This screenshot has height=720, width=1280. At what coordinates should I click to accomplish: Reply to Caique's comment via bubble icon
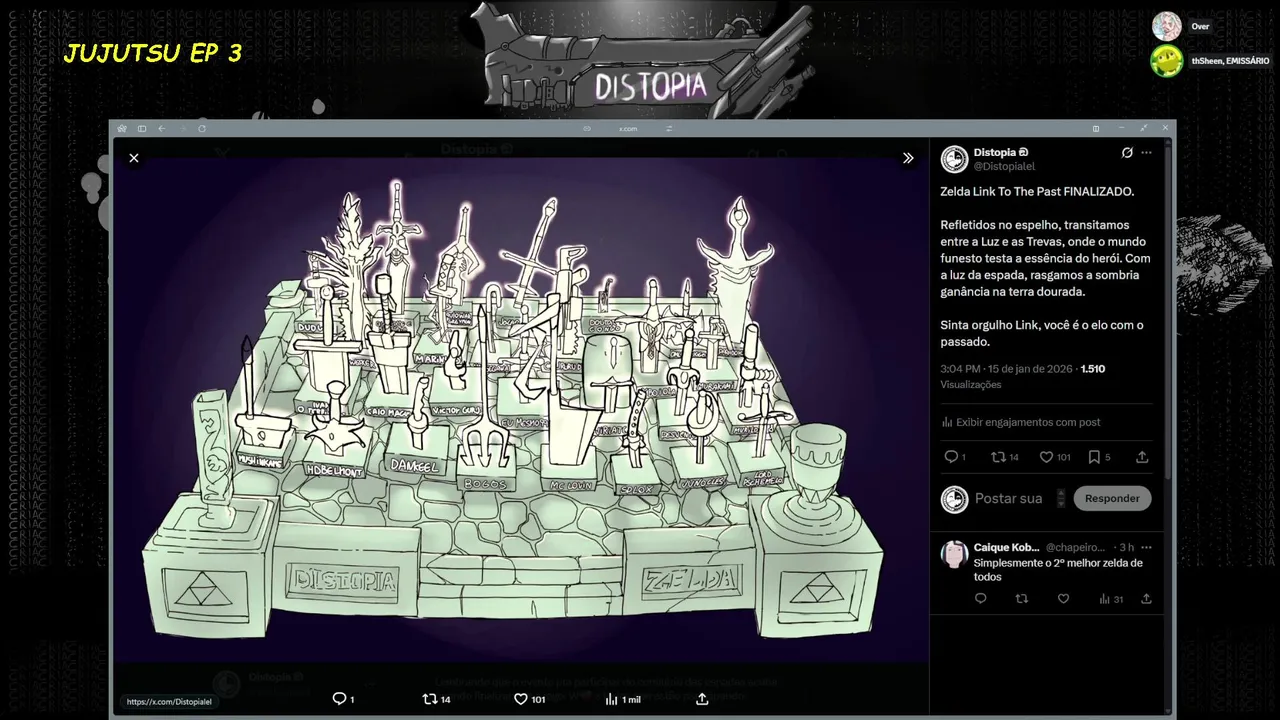(980, 599)
